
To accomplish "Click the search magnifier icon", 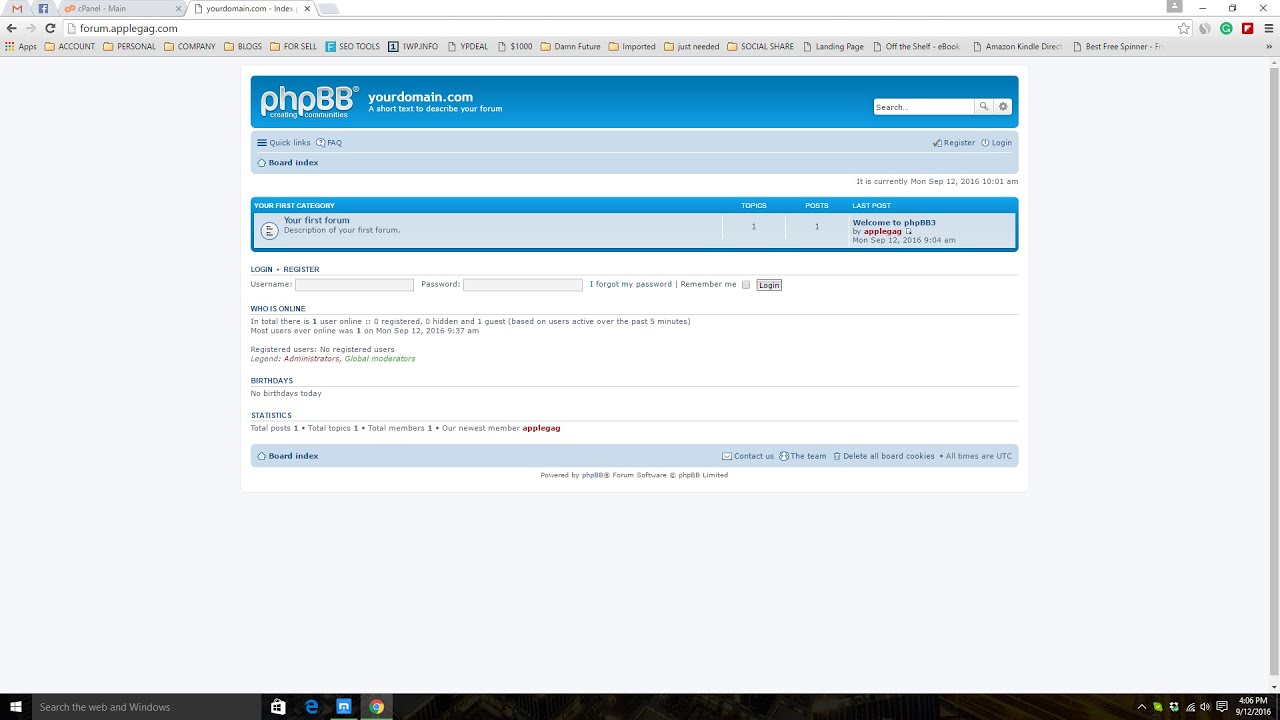I will (983, 106).
